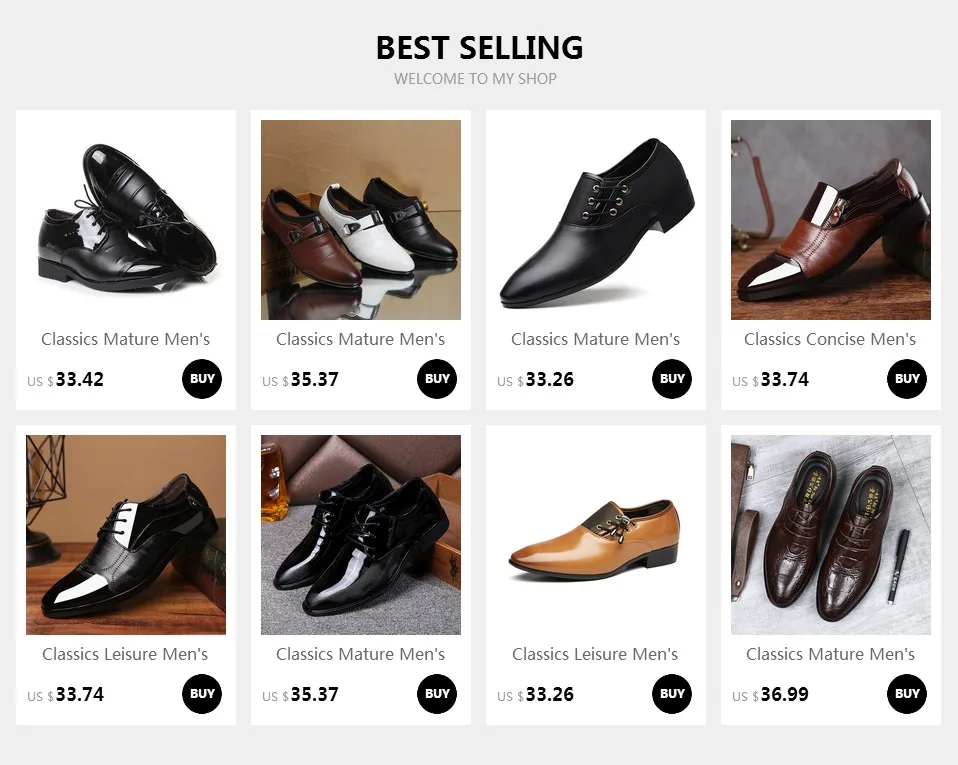The image size is (958, 765).
Task: Click BUY for the $33.42 black lace-up shoes
Action: (x=202, y=379)
